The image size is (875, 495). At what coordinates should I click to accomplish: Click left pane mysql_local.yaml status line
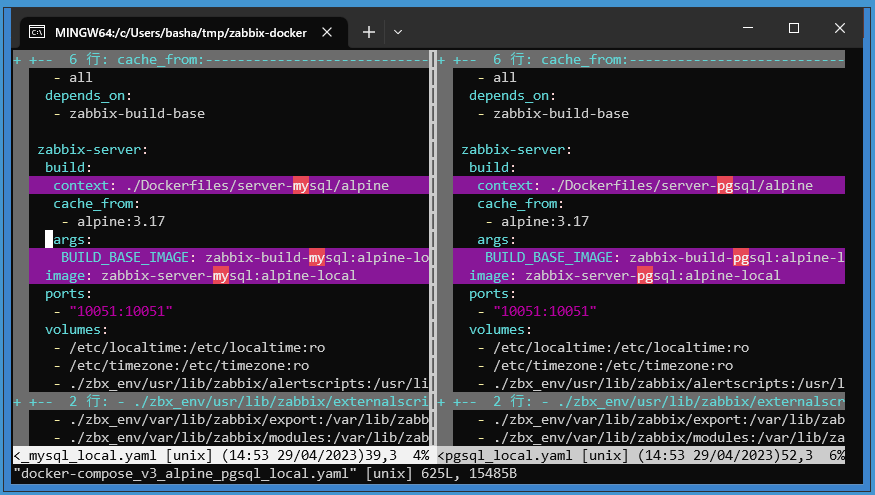[220, 455]
